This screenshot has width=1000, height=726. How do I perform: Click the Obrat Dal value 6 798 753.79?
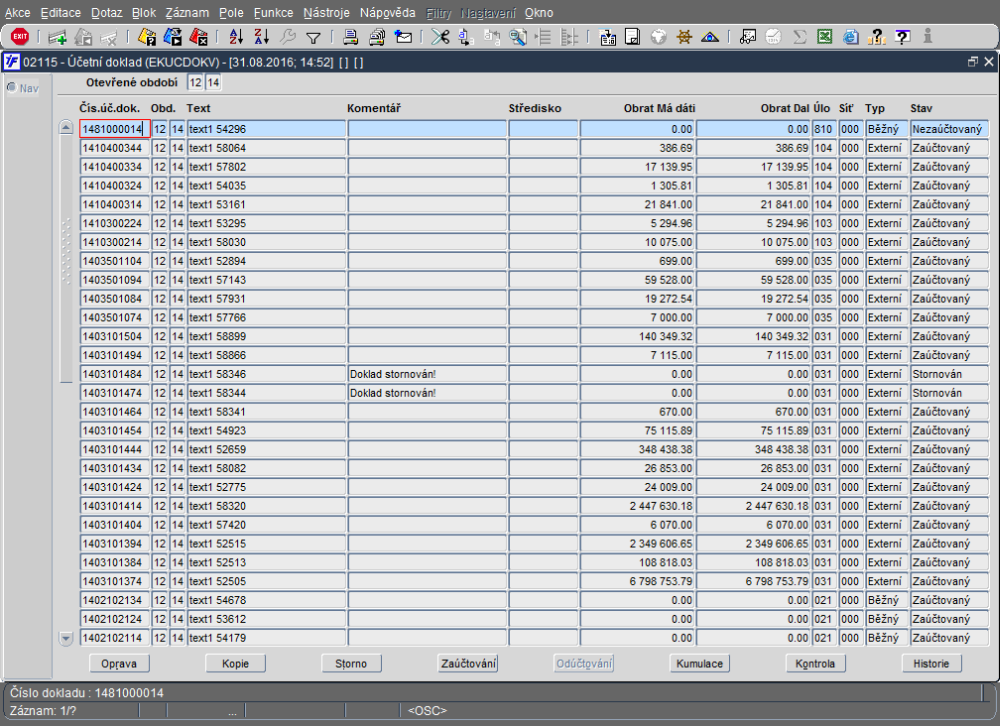[753, 581]
